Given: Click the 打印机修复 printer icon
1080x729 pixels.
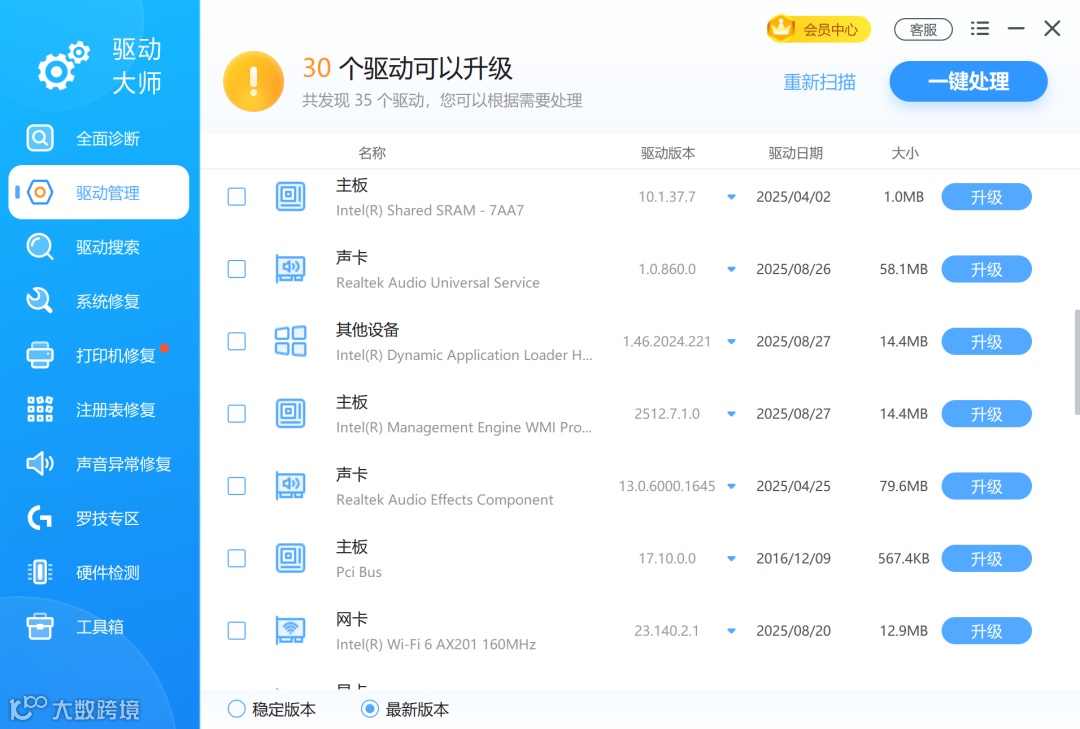Looking at the screenshot, I should point(40,355).
